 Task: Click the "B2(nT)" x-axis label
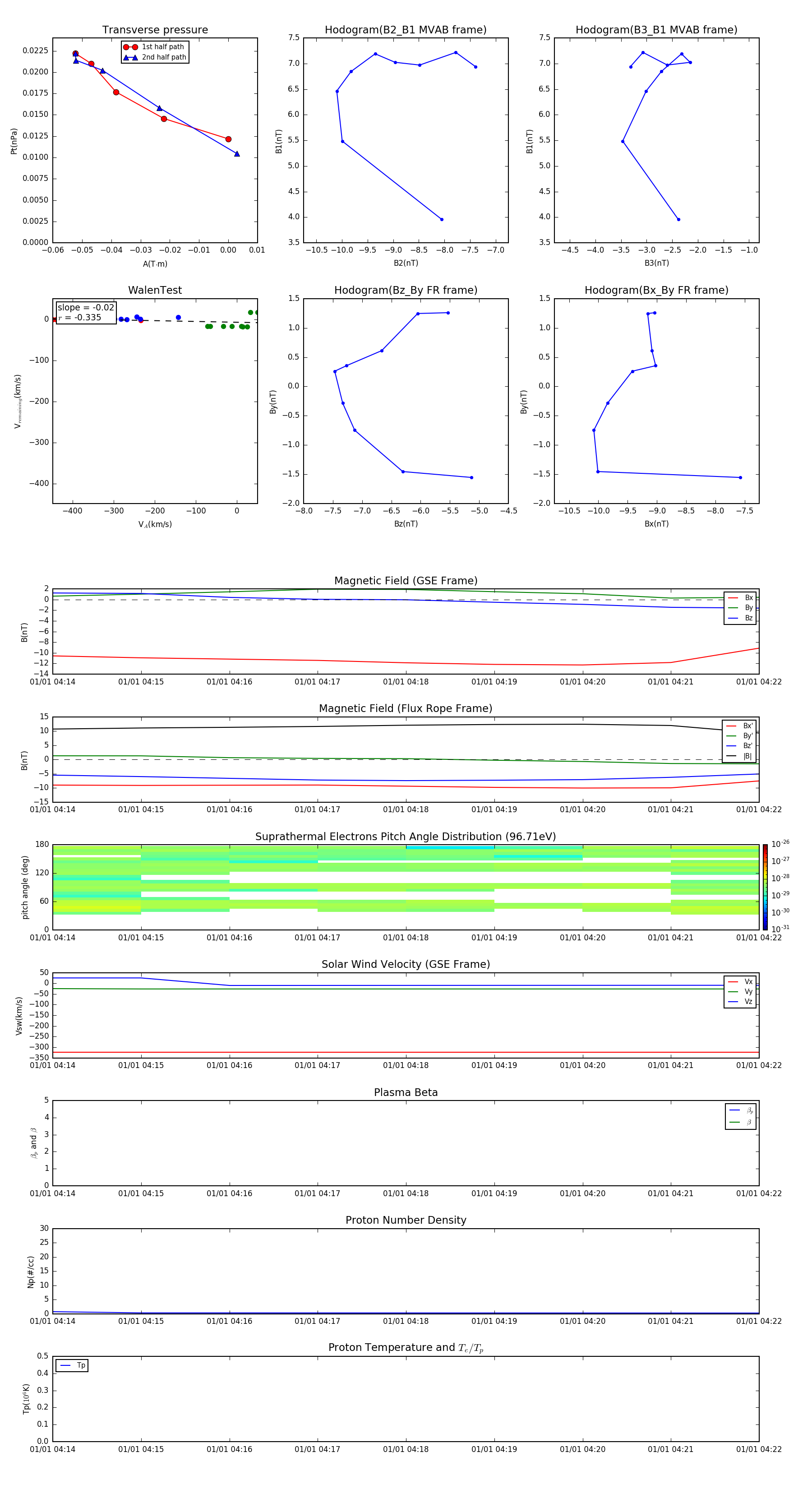[406, 263]
